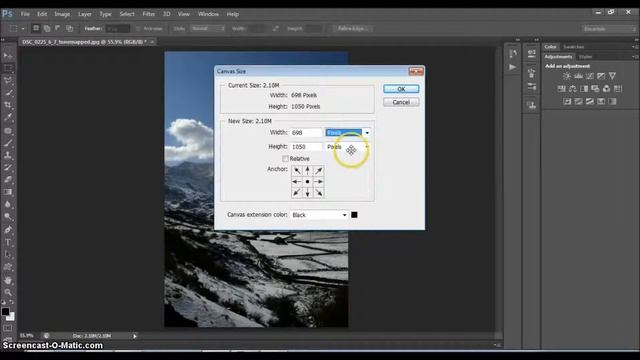
Task: Select the Hand tool
Action: 8,280
